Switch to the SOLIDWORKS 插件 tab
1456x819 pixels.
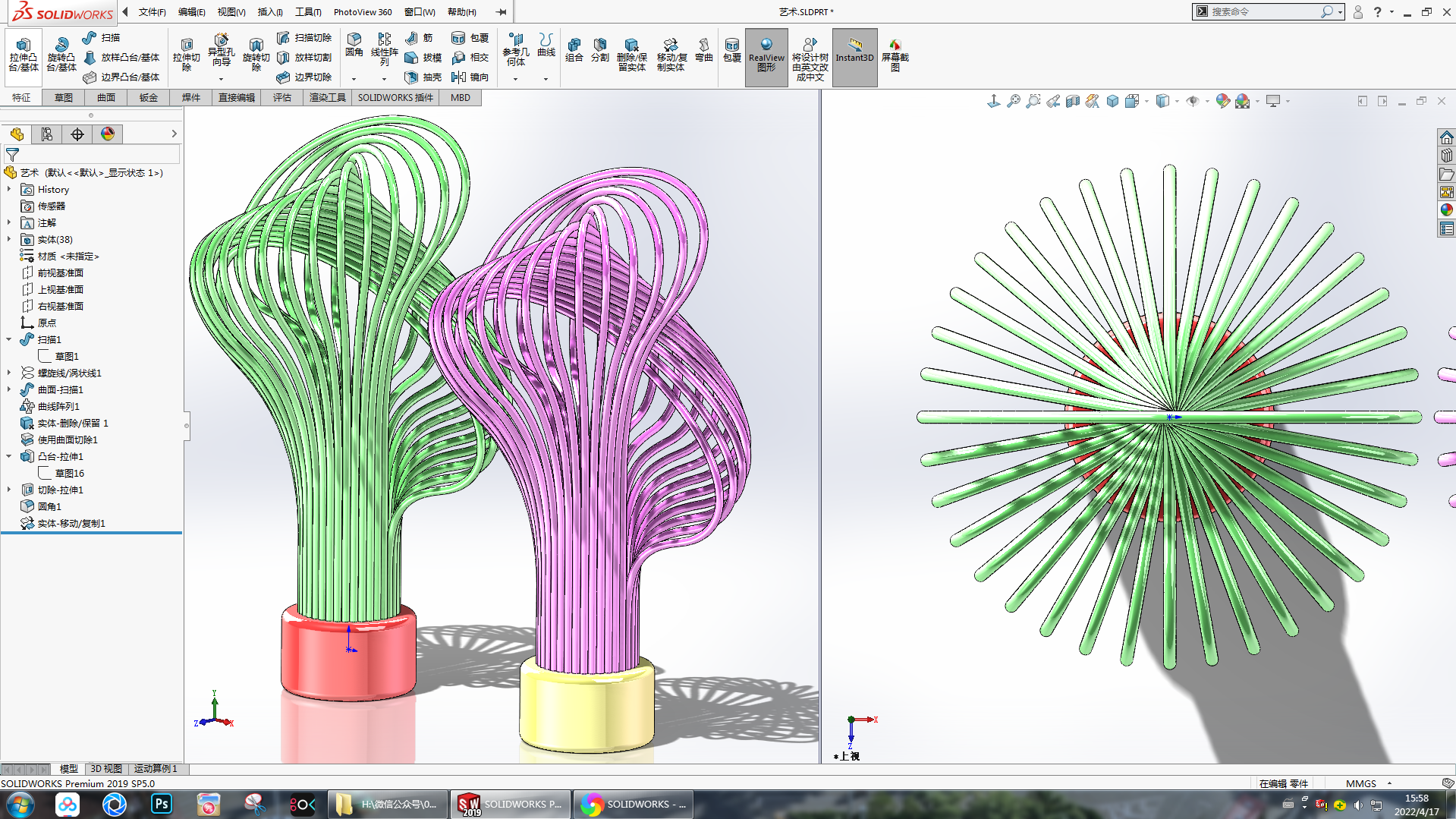click(395, 97)
